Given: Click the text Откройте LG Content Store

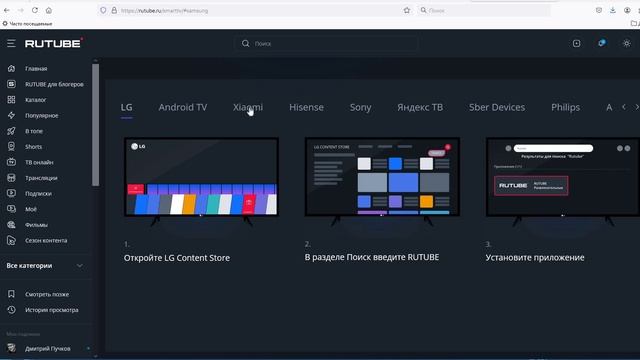Looking at the screenshot, I should click(x=177, y=258).
